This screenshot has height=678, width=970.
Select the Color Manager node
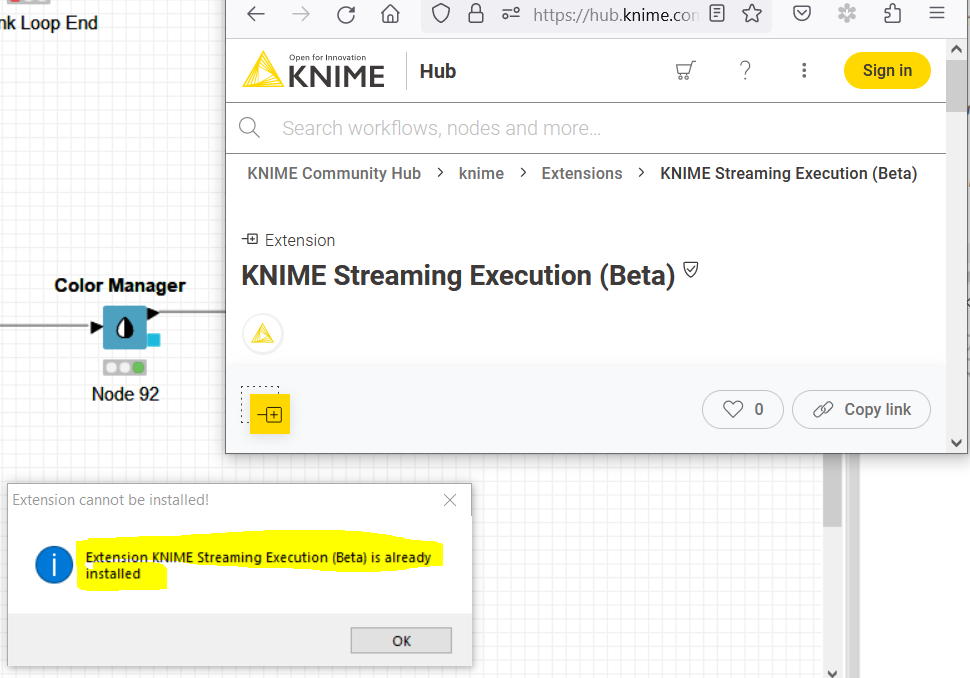(125, 327)
